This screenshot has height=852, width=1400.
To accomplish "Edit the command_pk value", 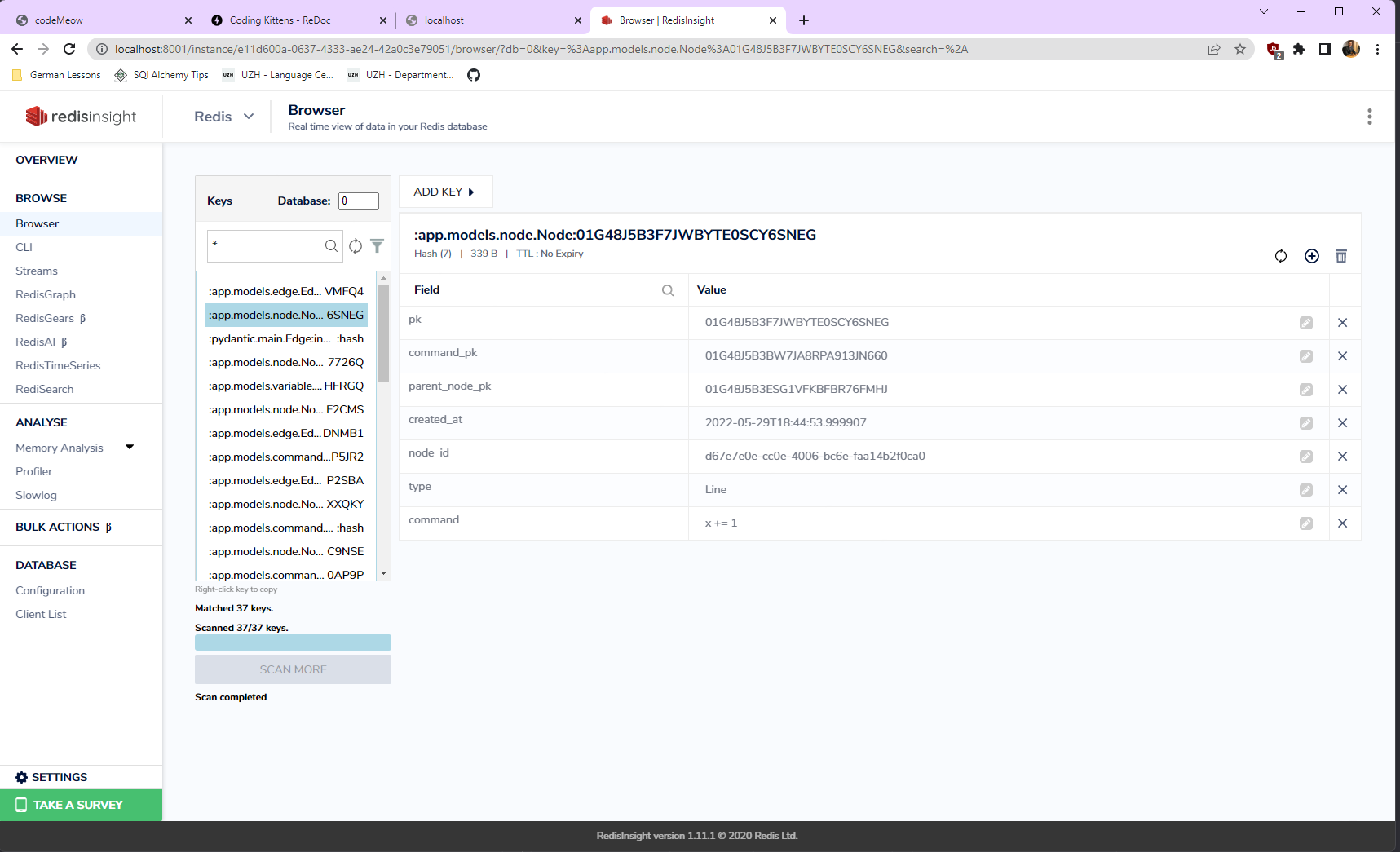I will click(x=1306, y=356).
